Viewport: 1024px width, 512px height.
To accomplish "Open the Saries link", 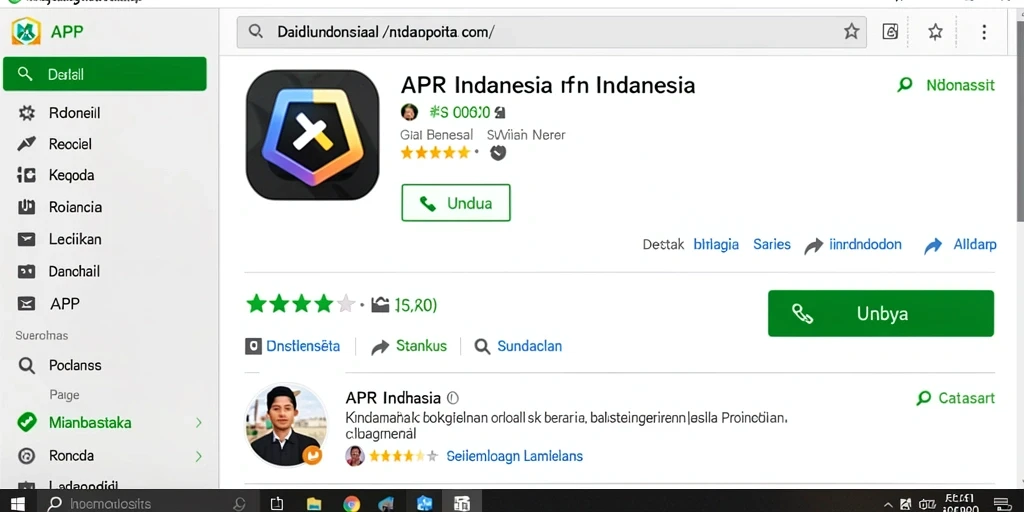I will tap(771, 245).
